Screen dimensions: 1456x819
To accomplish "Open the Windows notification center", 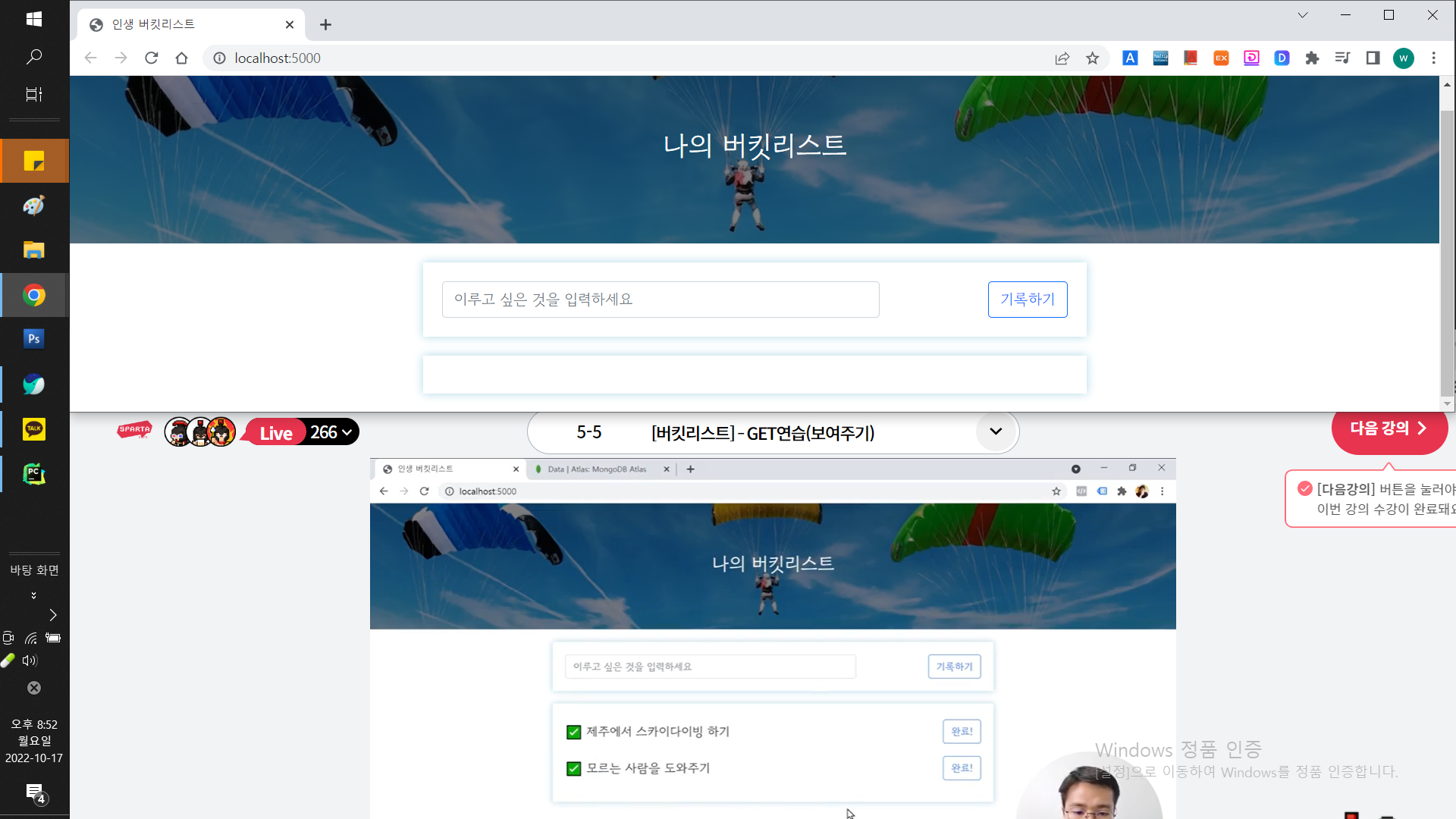I will point(35,793).
